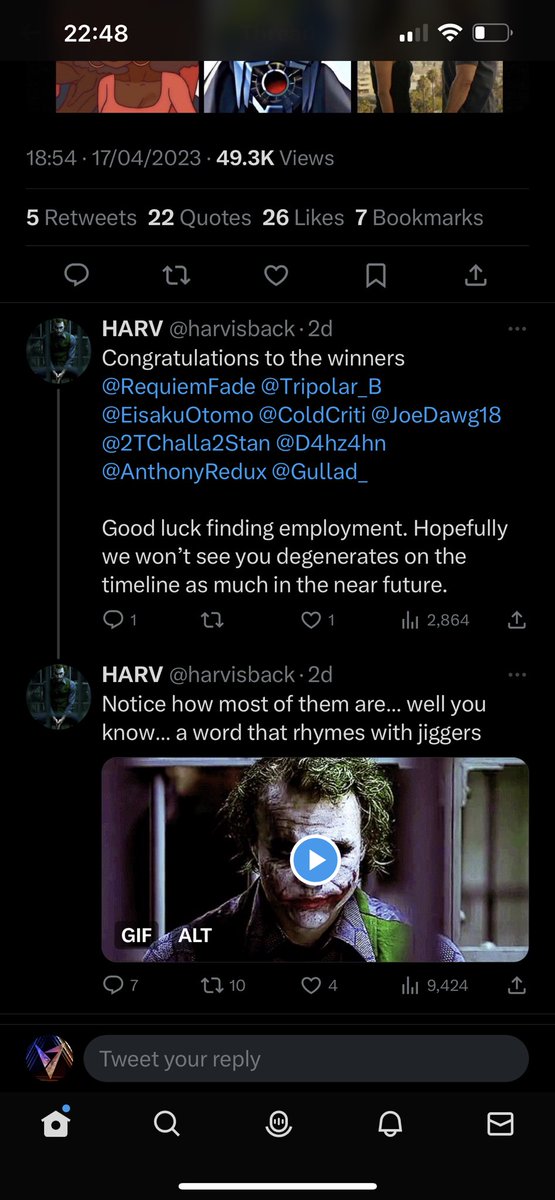Share the main tweet via share icon
555x1200 pixels.
click(476, 275)
